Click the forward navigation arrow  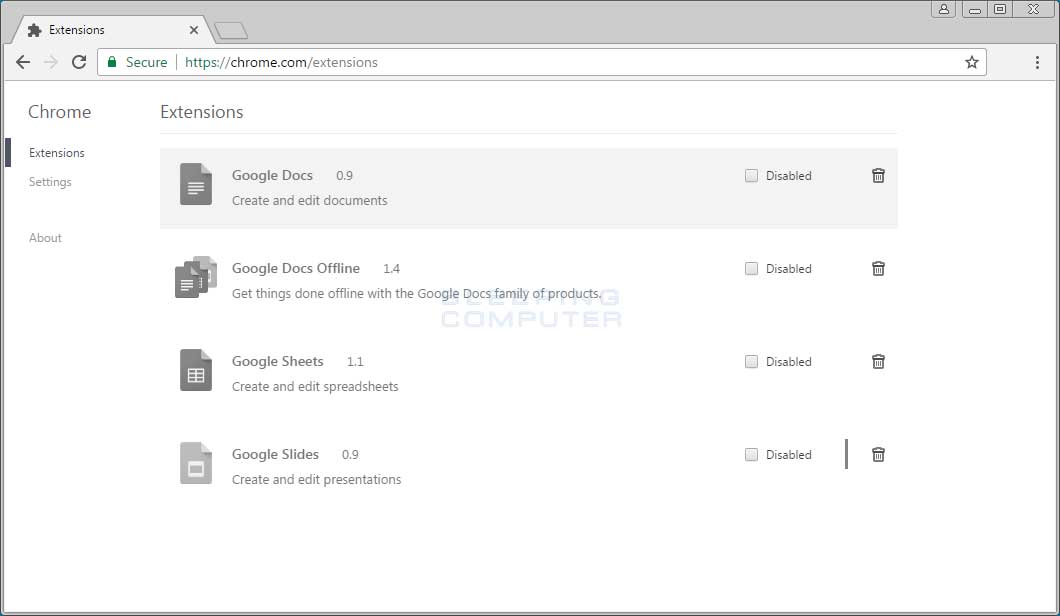click(x=51, y=62)
